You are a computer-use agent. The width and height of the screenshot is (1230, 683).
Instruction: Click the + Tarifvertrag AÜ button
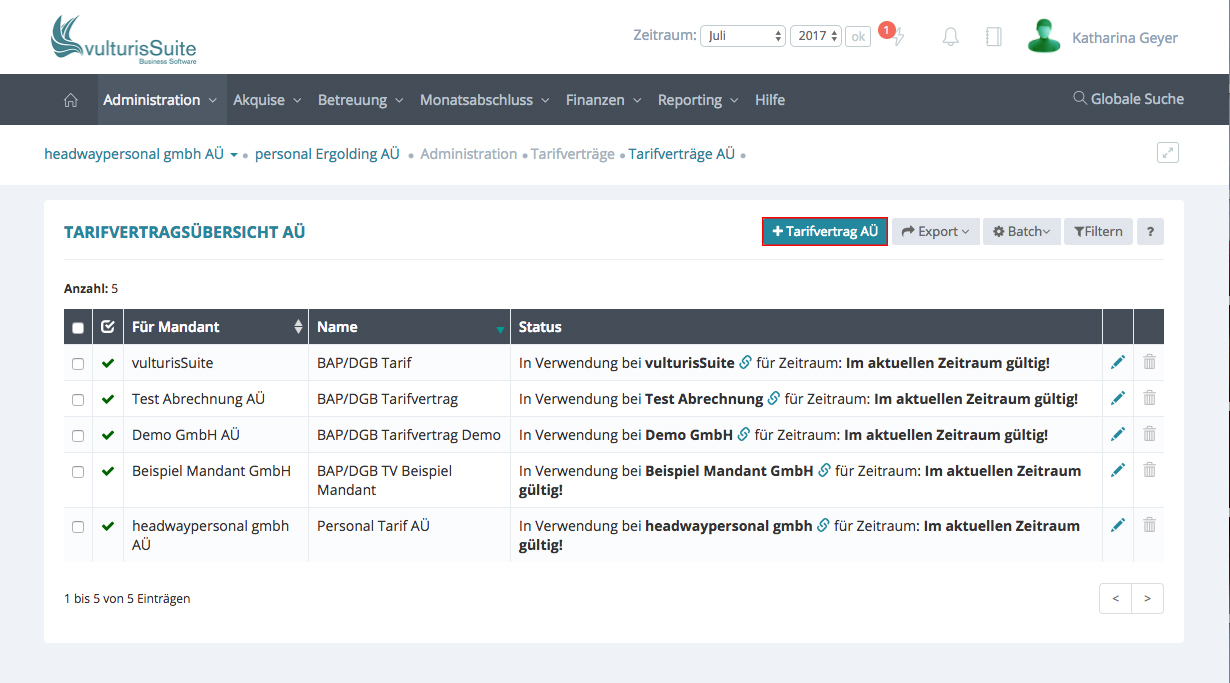(x=824, y=231)
